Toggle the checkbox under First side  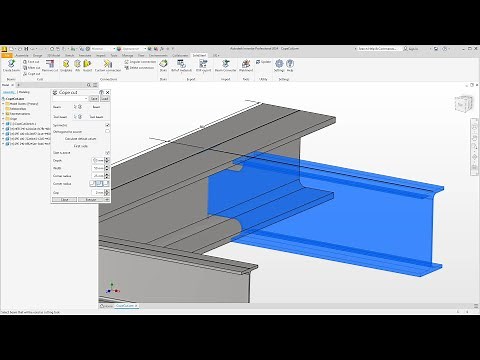tap(107, 153)
